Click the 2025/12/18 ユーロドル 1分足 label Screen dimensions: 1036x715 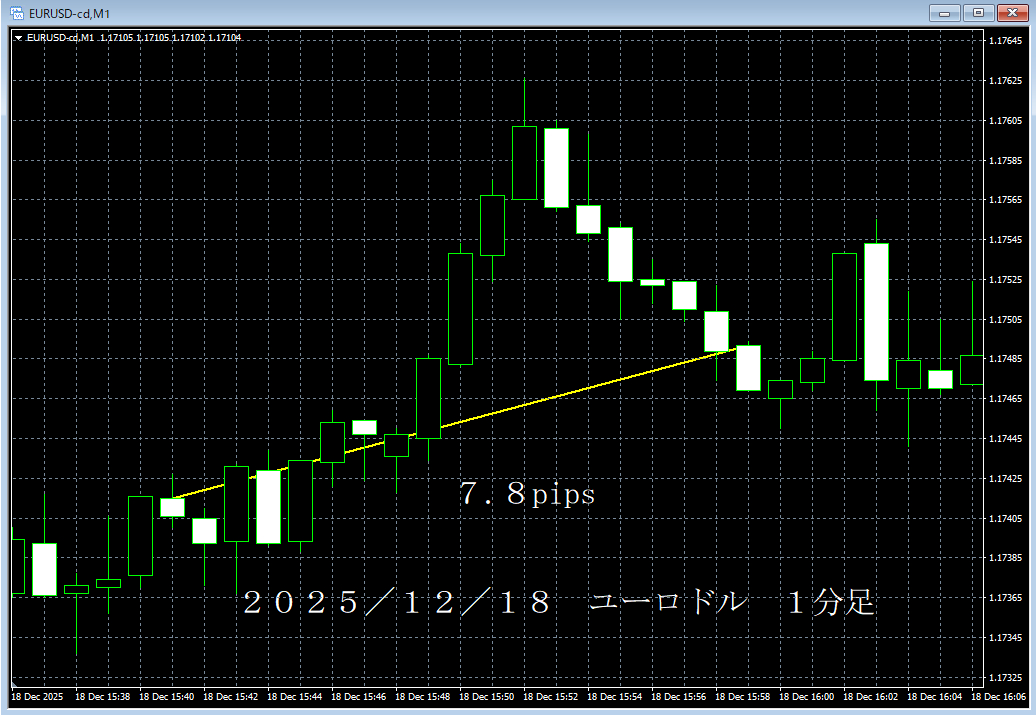tap(559, 602)
